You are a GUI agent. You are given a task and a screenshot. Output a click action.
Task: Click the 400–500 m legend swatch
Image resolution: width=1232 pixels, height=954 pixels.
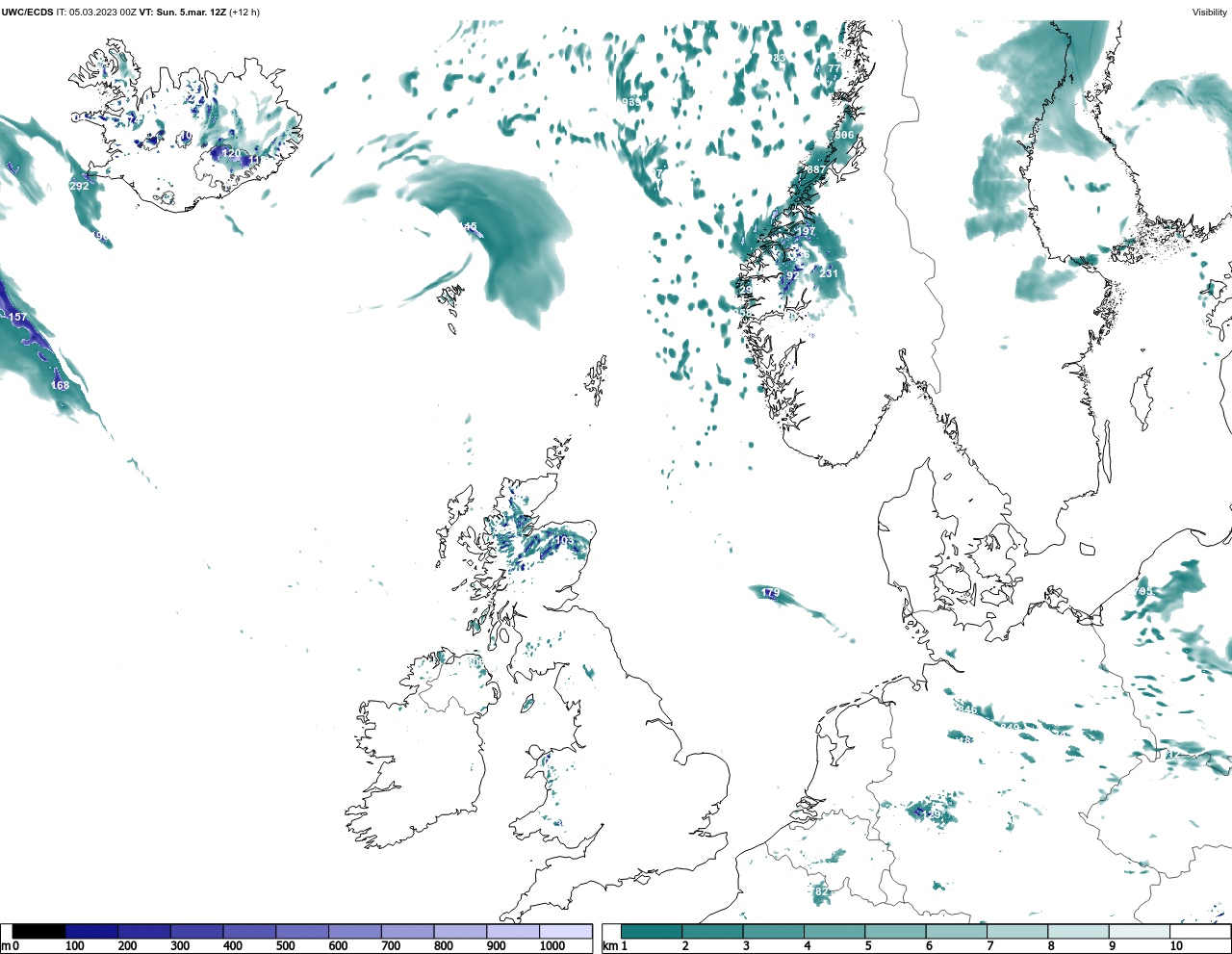pos(249,932)
